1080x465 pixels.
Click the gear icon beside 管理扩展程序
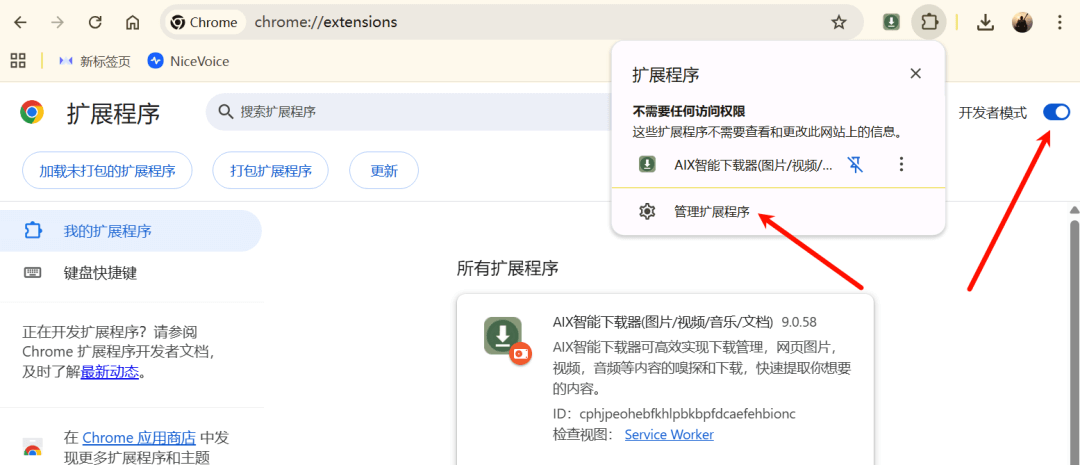647,211
